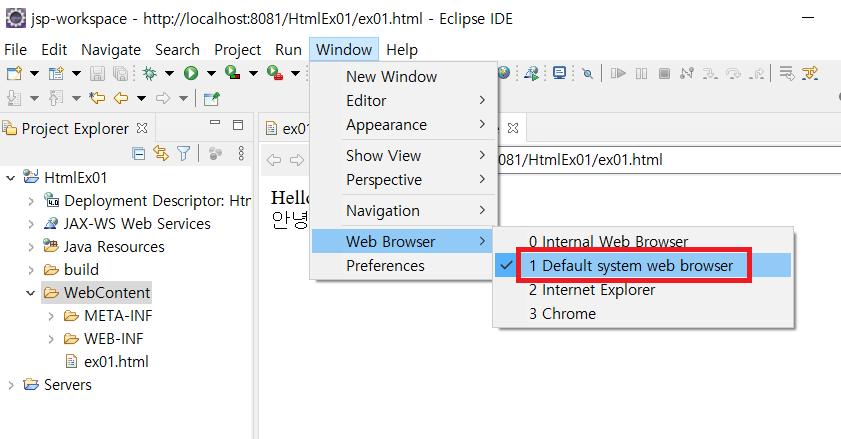Click the Disconnect debug icon
Viewport: 841px width, 439px height.
click(x=687, y=73)
